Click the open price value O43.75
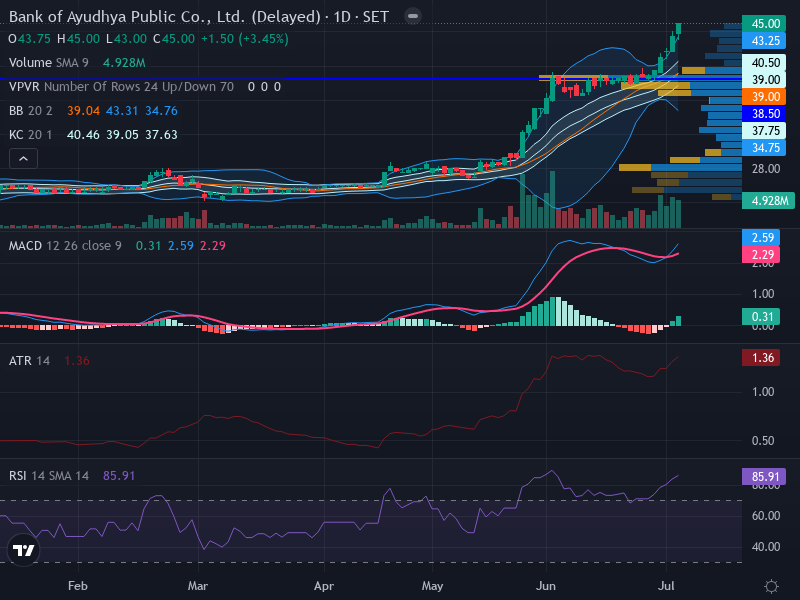Screen dimensions: 800x600 29,39
